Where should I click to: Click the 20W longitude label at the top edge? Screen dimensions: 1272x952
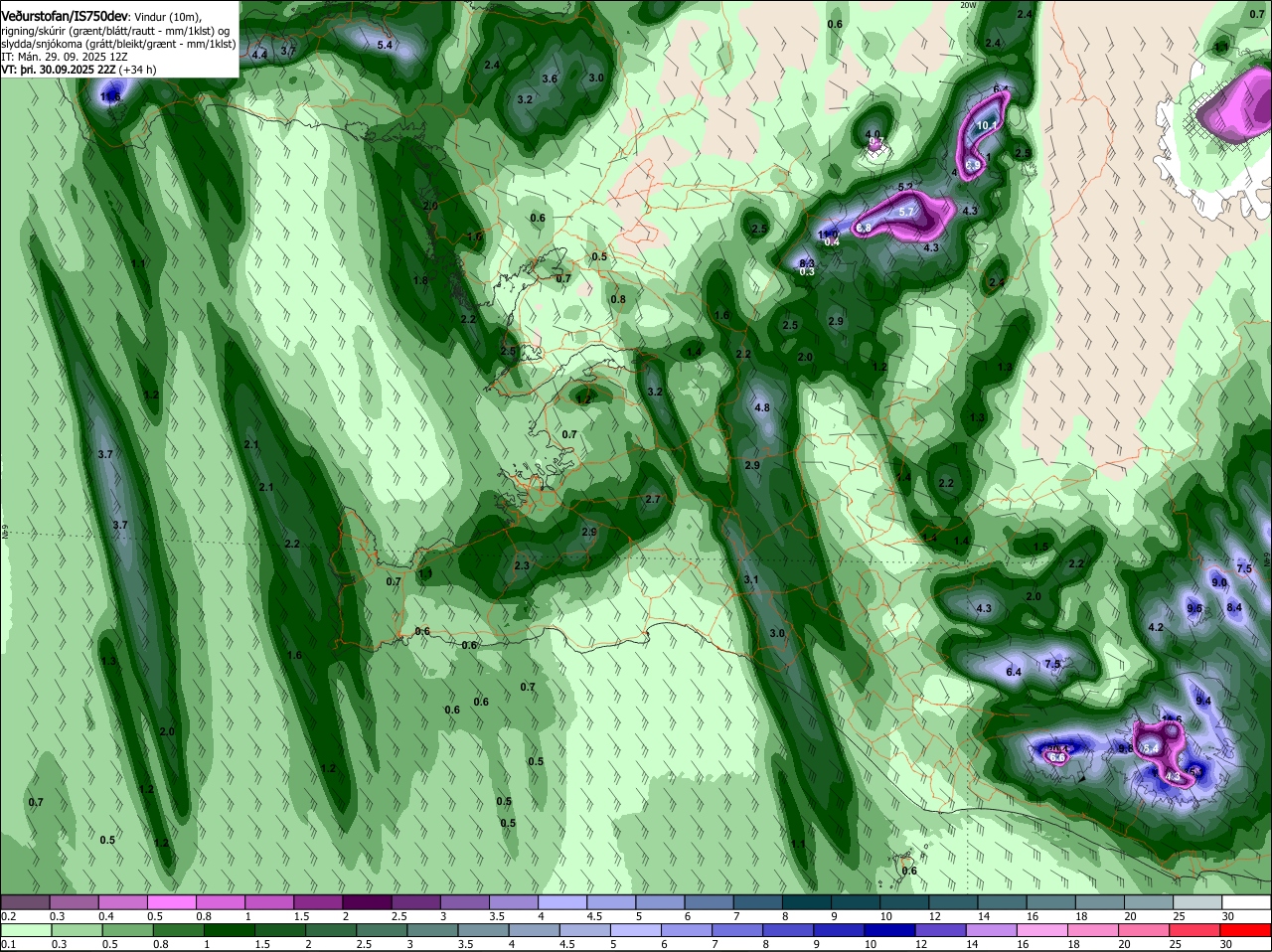(x=968, y=5)
